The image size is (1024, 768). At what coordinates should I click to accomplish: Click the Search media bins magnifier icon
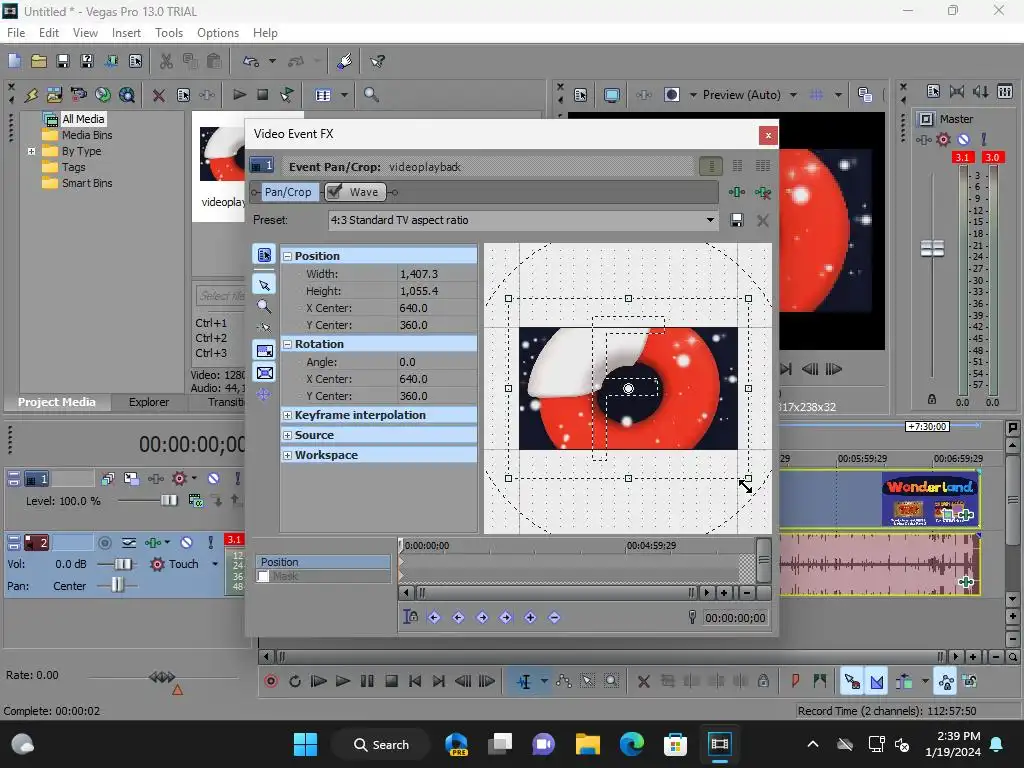coord(371,95)
